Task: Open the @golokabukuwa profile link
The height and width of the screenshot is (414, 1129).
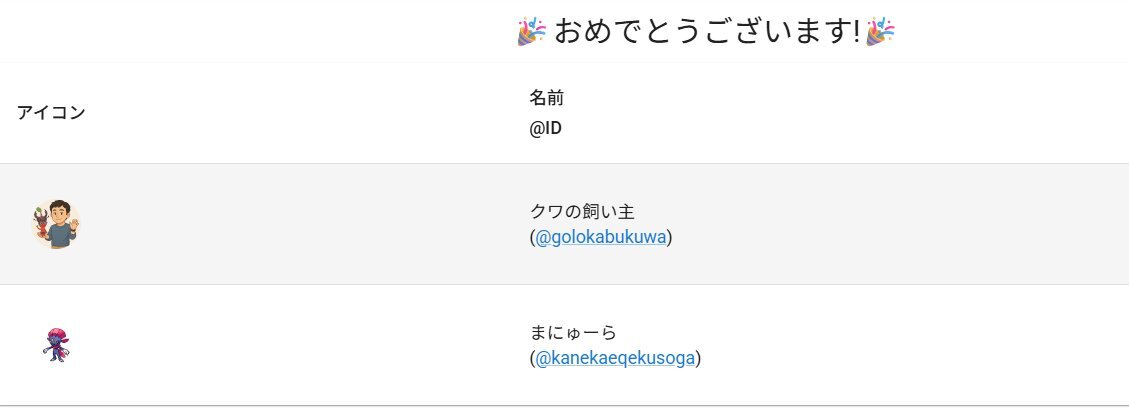Action: (x=601, y=238)
